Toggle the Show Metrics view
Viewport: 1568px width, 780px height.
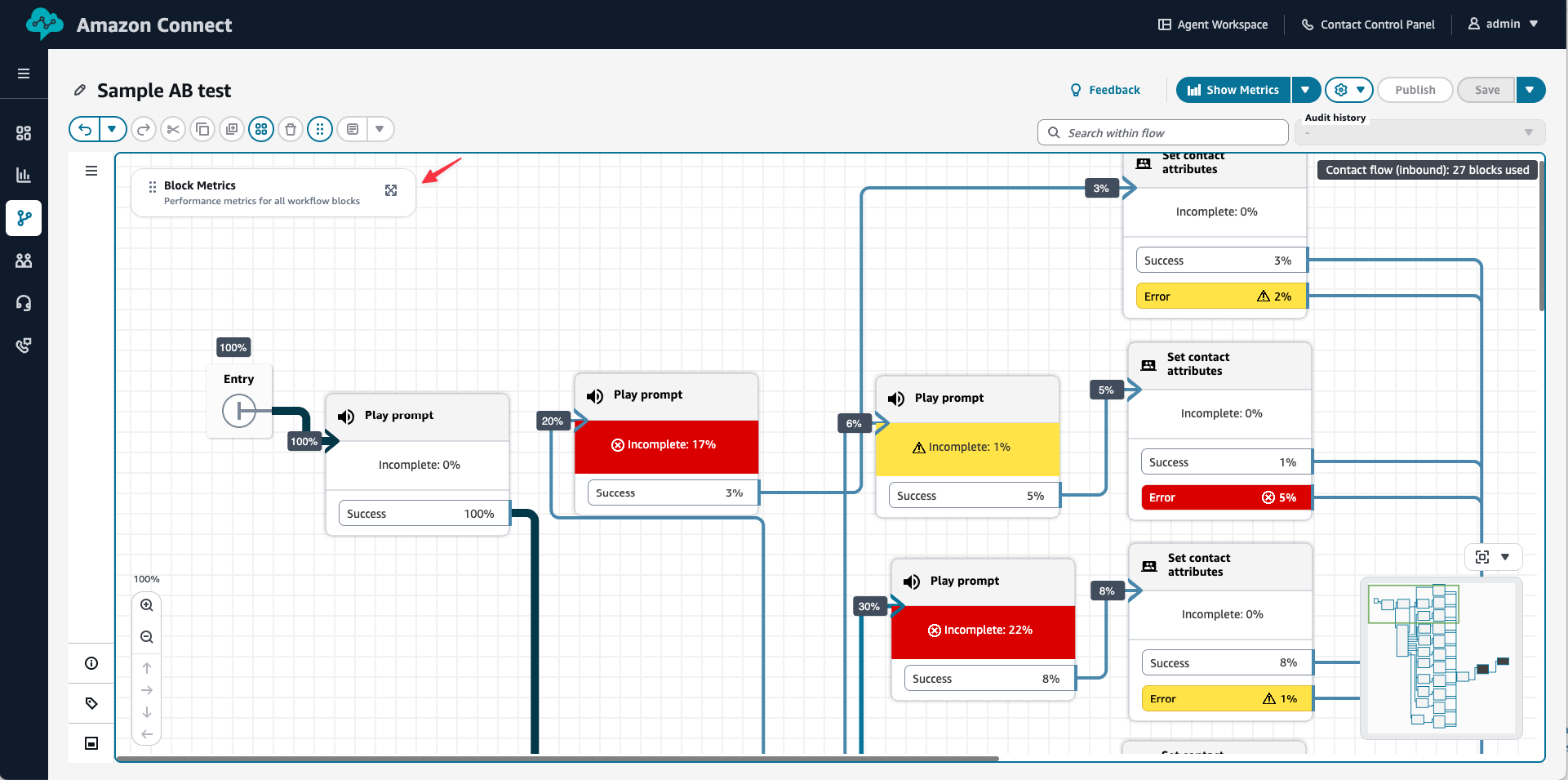click(x=1233, y=90)
